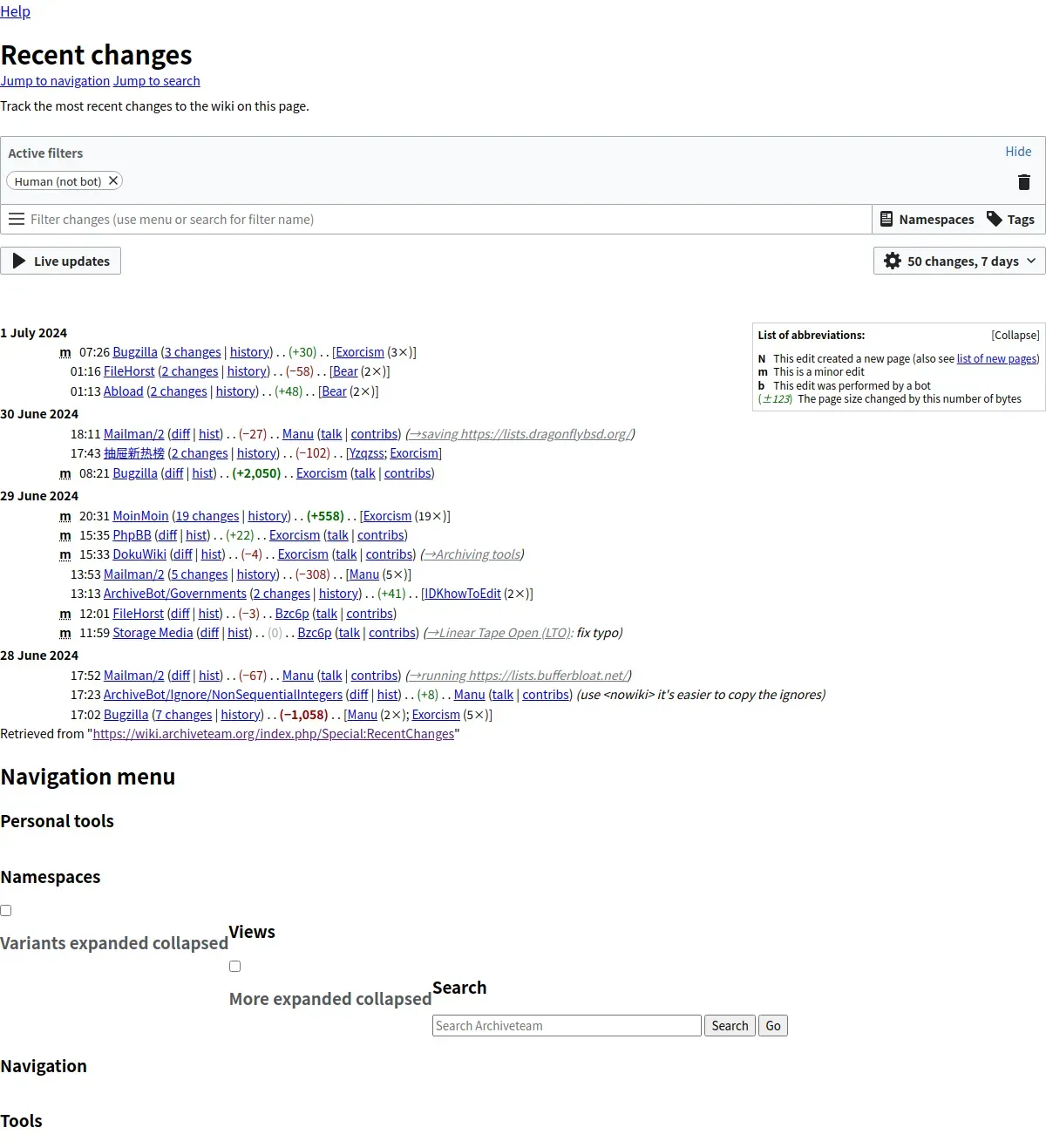Open the Tags filter

coord(1010,220)
